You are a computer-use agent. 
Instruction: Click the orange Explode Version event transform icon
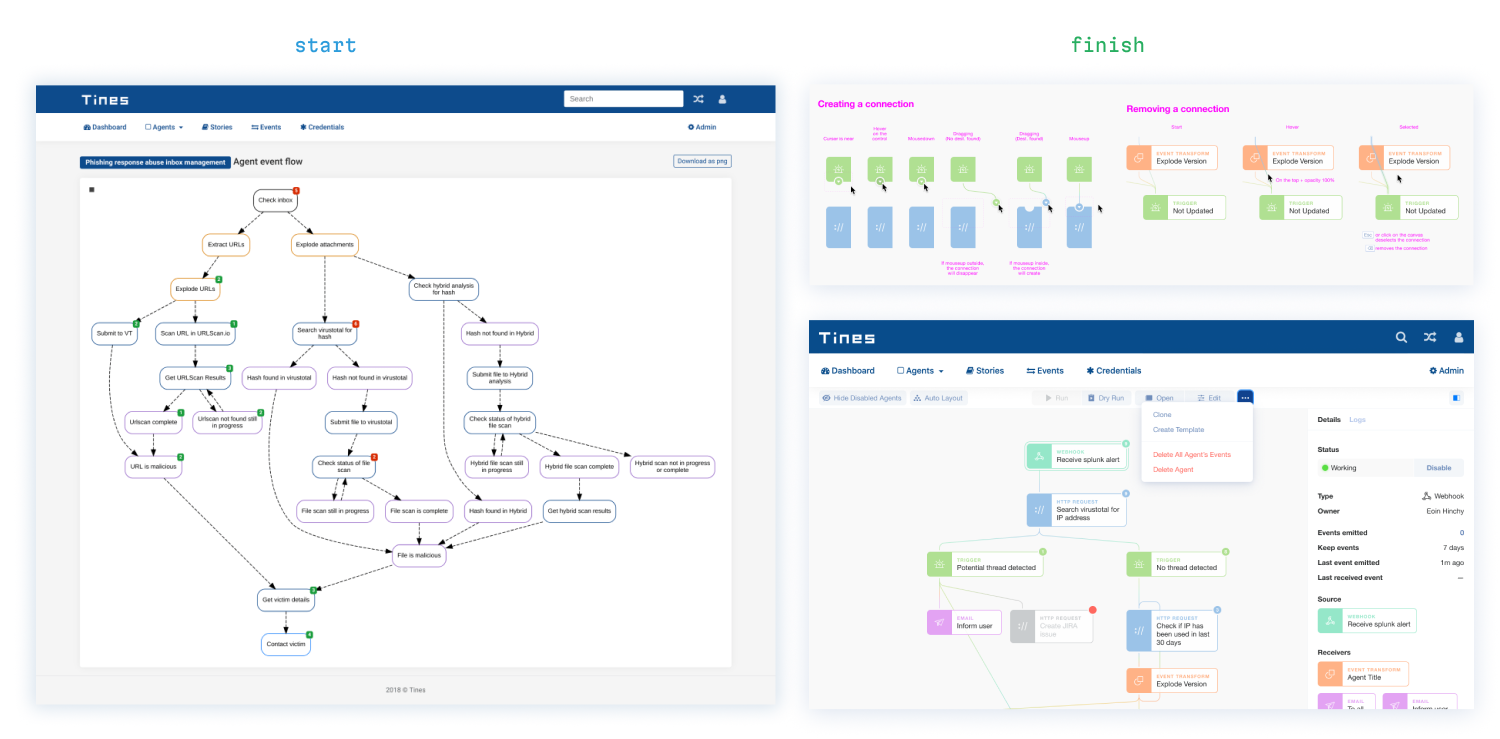pos(1139,681)
